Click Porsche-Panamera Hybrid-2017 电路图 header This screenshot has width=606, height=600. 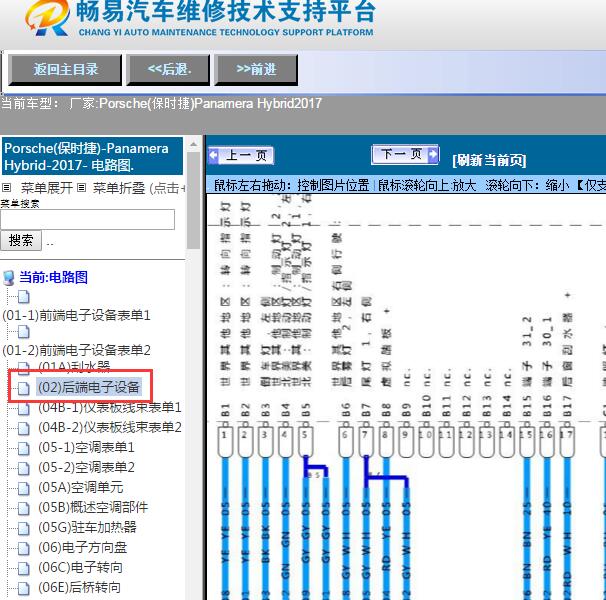click(x=92, y=157)
